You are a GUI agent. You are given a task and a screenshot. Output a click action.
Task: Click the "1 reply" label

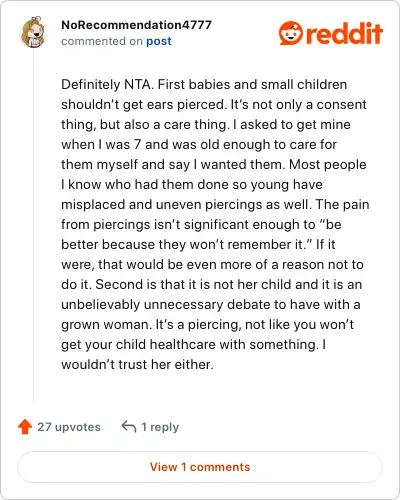pyautogui.click(x=160, y=427)
